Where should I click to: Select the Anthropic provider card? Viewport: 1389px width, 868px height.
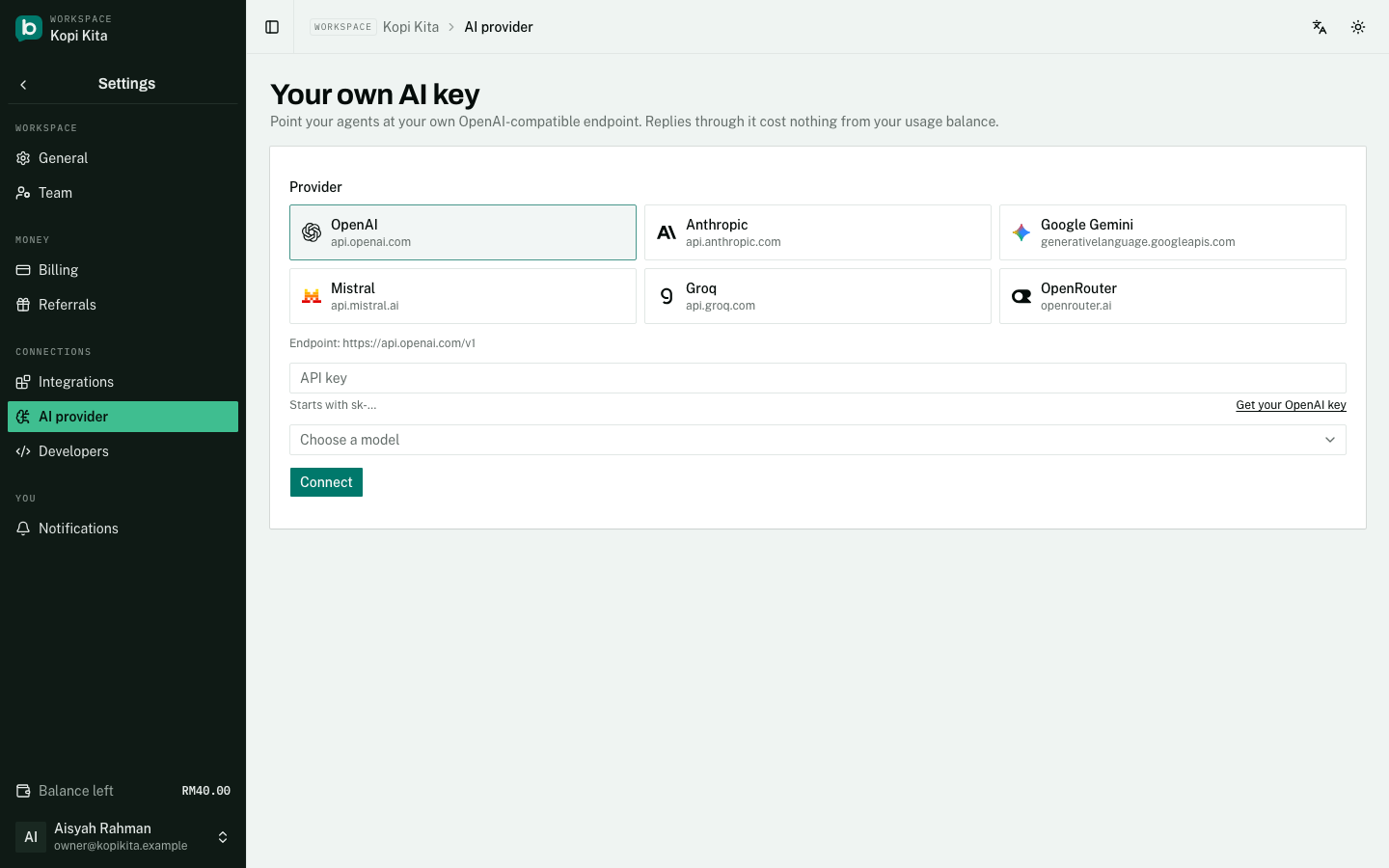pyautogui.click(x=818, y=232)
